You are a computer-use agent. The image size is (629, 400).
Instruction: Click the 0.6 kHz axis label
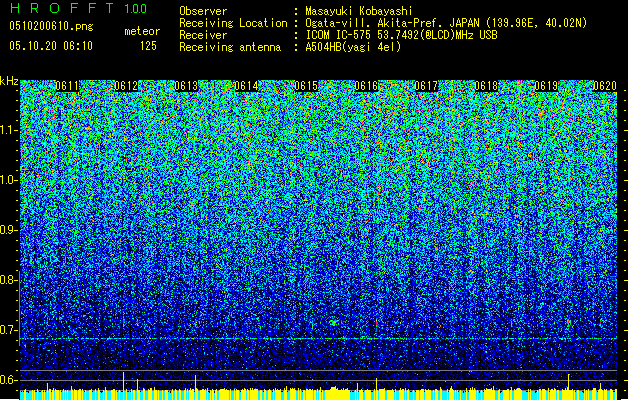click(9, 380)
